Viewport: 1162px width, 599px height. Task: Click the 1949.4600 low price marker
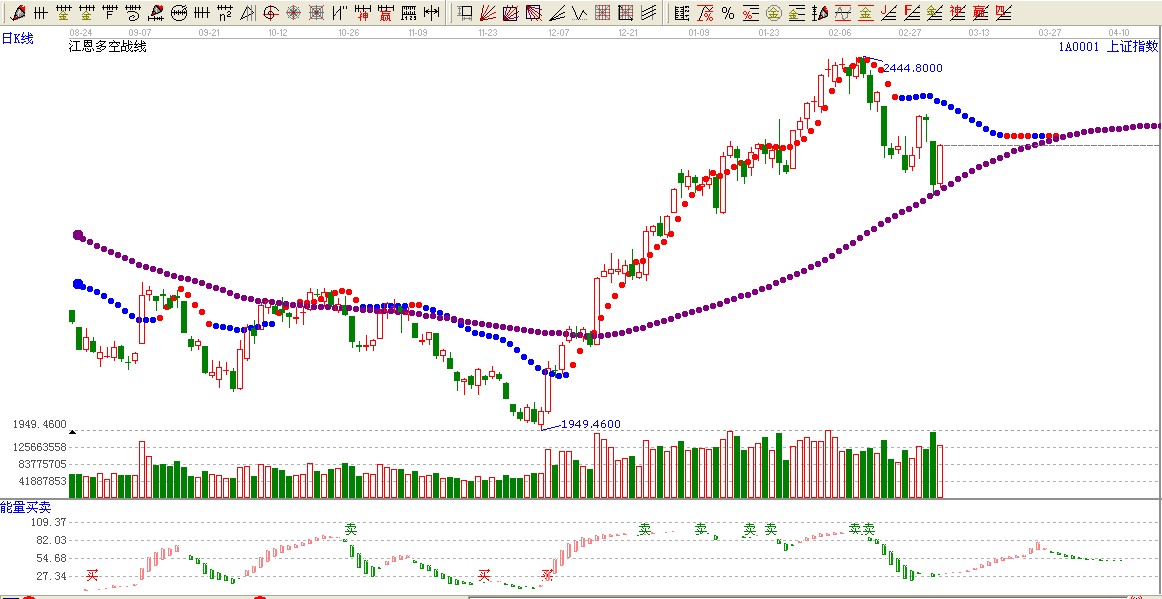pyautogui.click(x=590, y=424)
